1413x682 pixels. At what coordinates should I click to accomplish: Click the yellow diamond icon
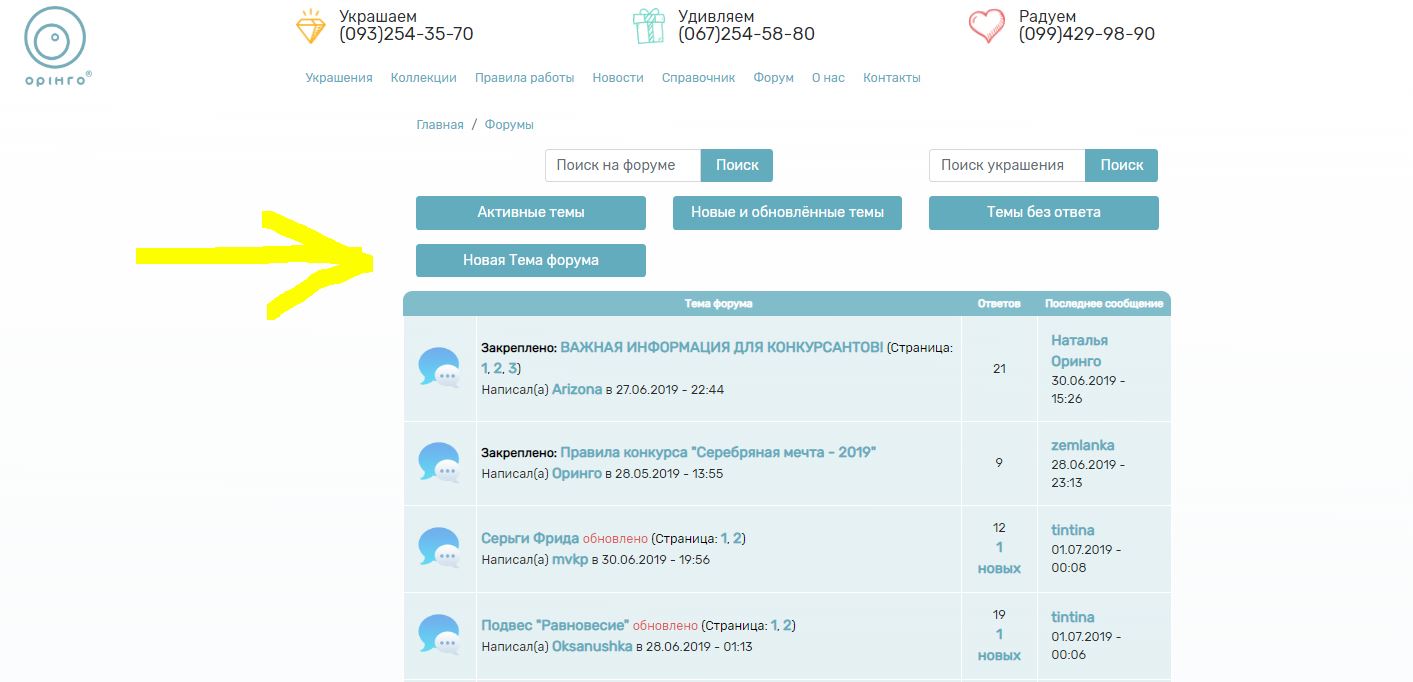311,27
